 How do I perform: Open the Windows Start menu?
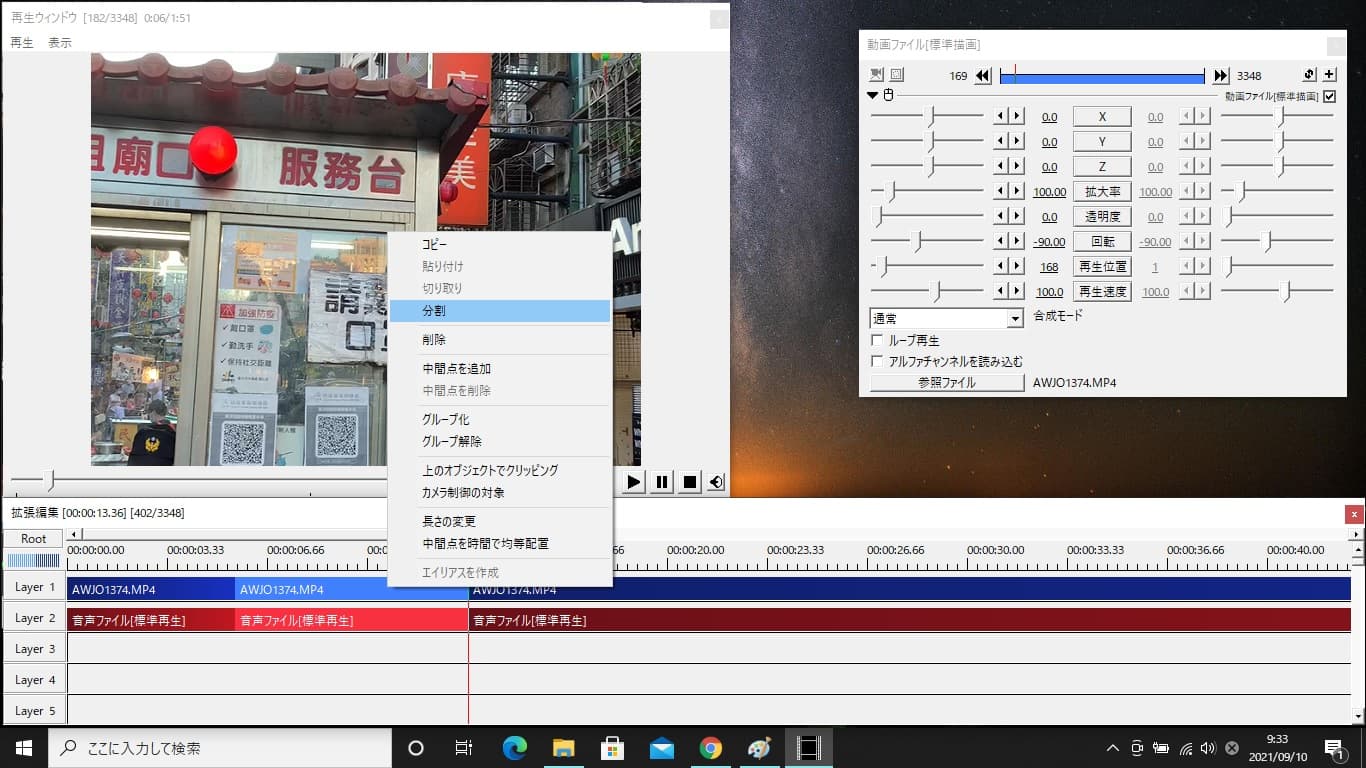click(x=24, y=748)
